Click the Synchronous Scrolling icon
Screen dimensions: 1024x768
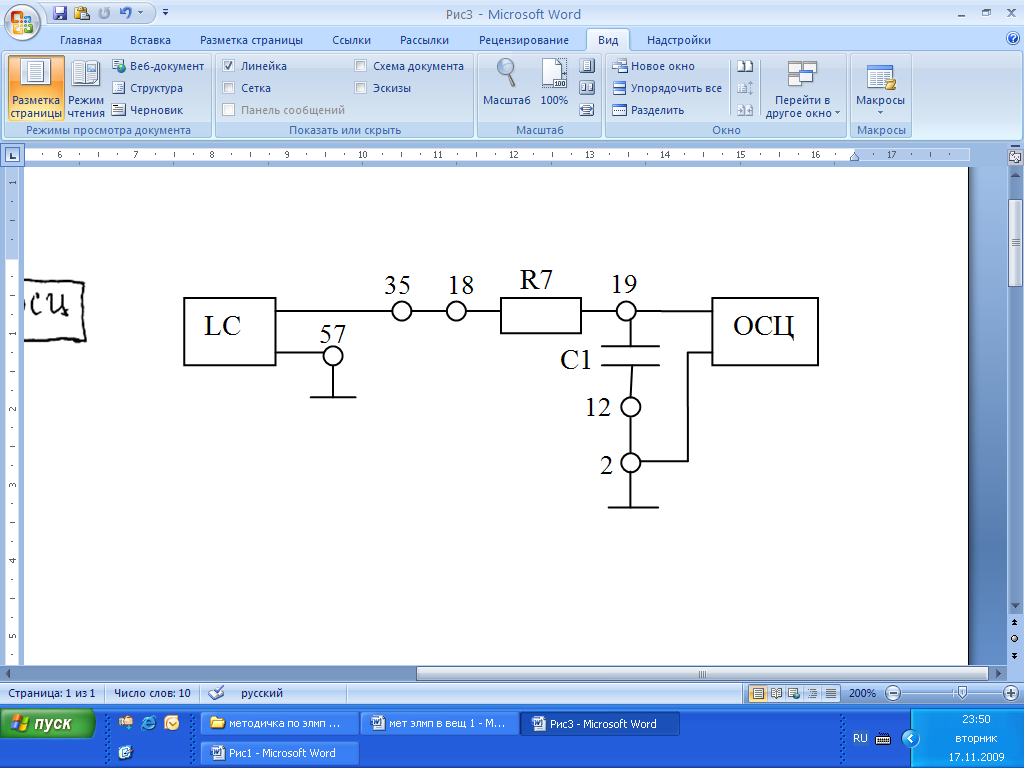(745, 88)
